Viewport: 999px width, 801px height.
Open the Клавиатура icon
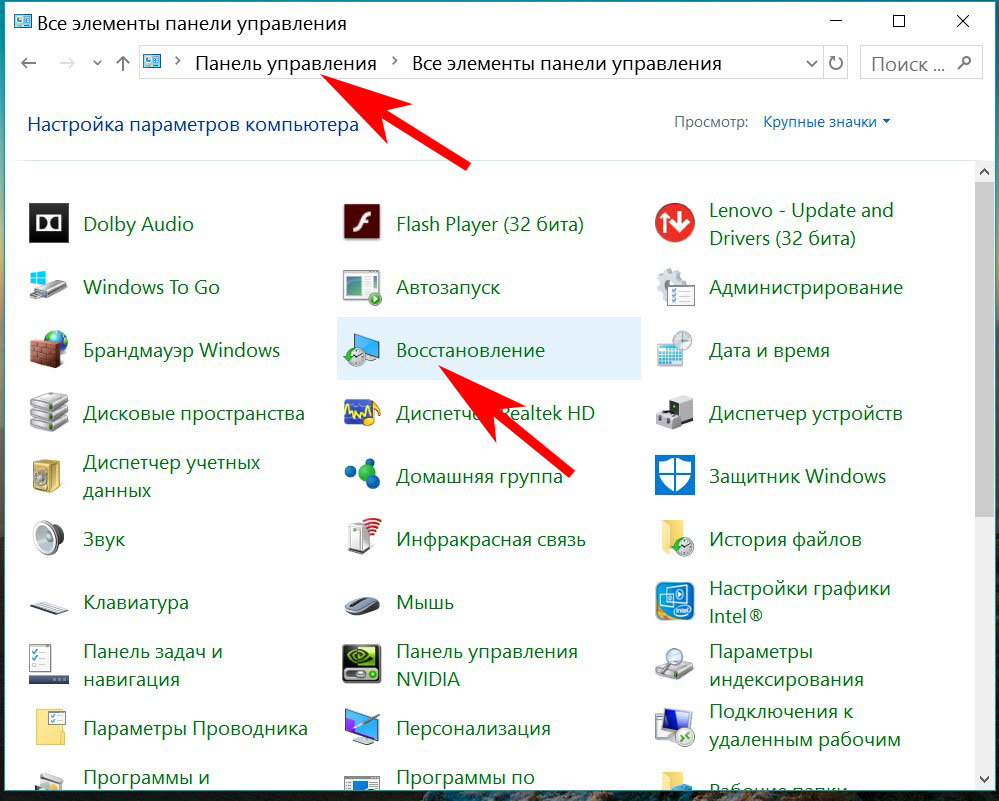coord(48,606)
